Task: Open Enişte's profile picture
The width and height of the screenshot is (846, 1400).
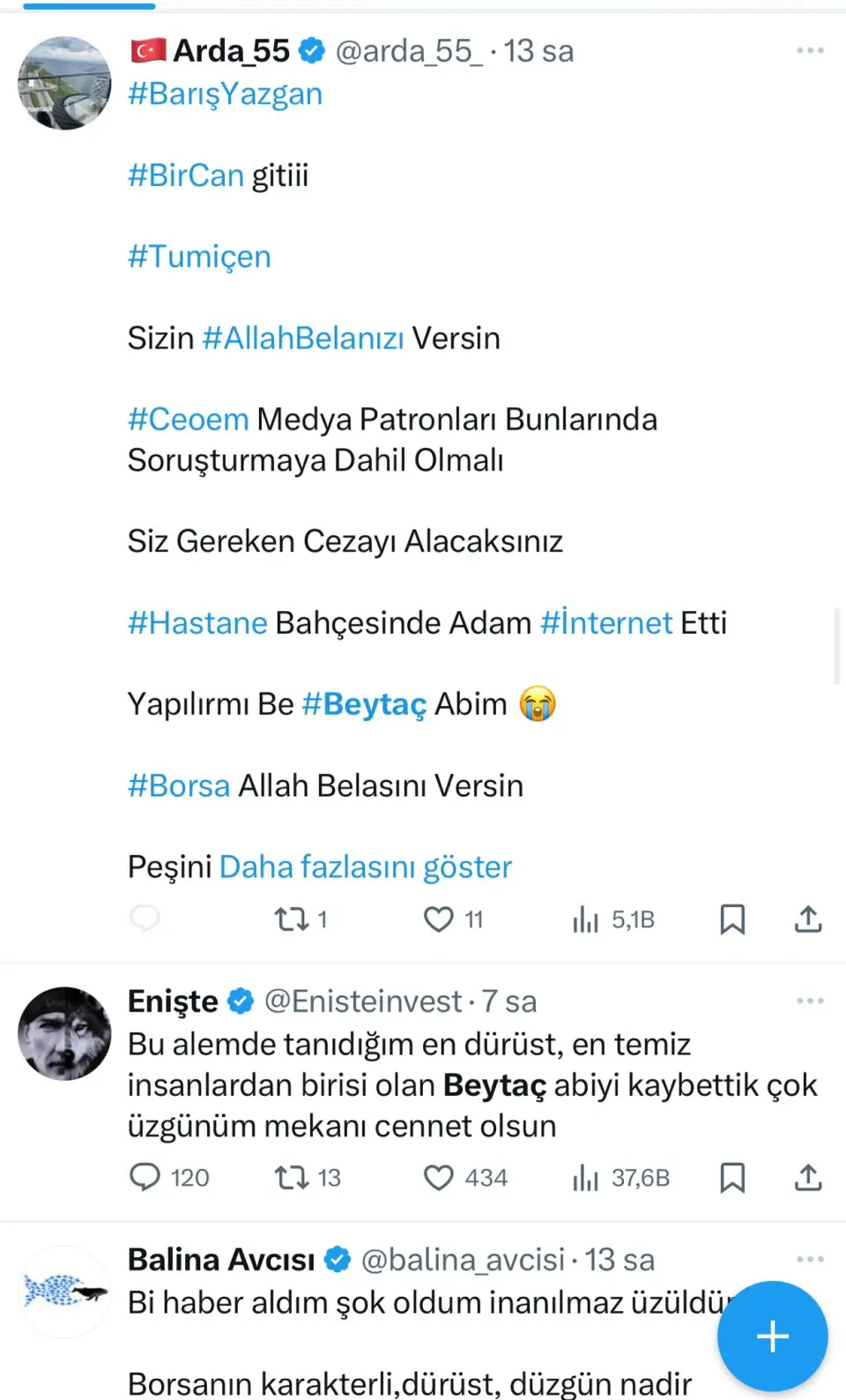Action: [64, 1033]
